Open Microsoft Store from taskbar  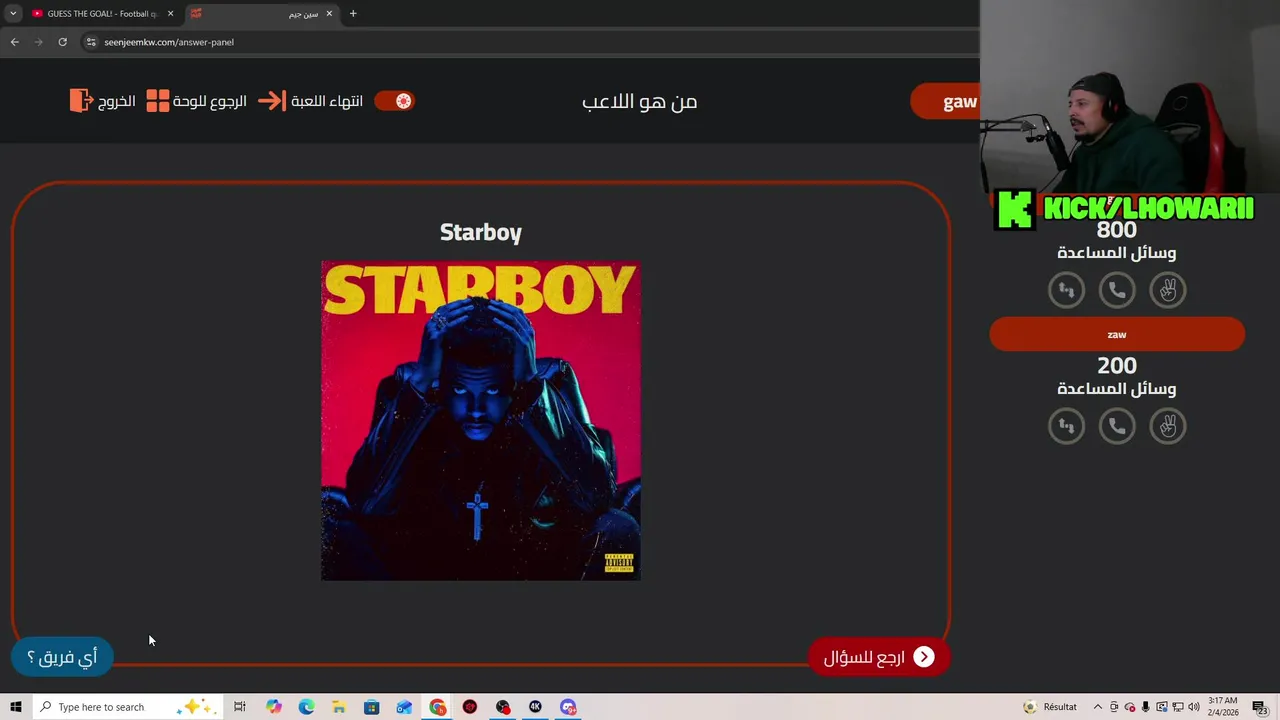tap(371, 707)
